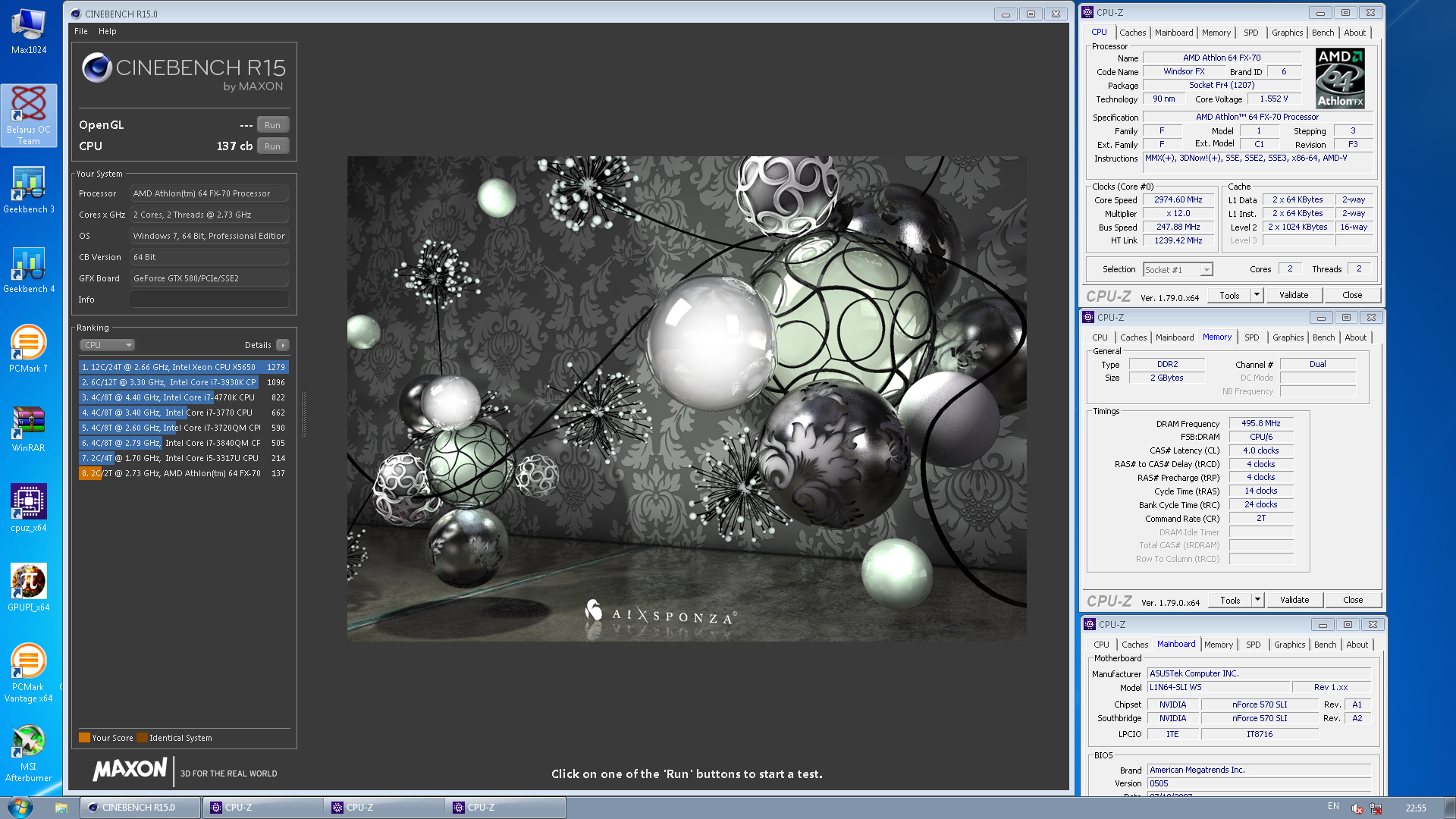Open the ranking type CPU dropdown

tap(107, 345)
